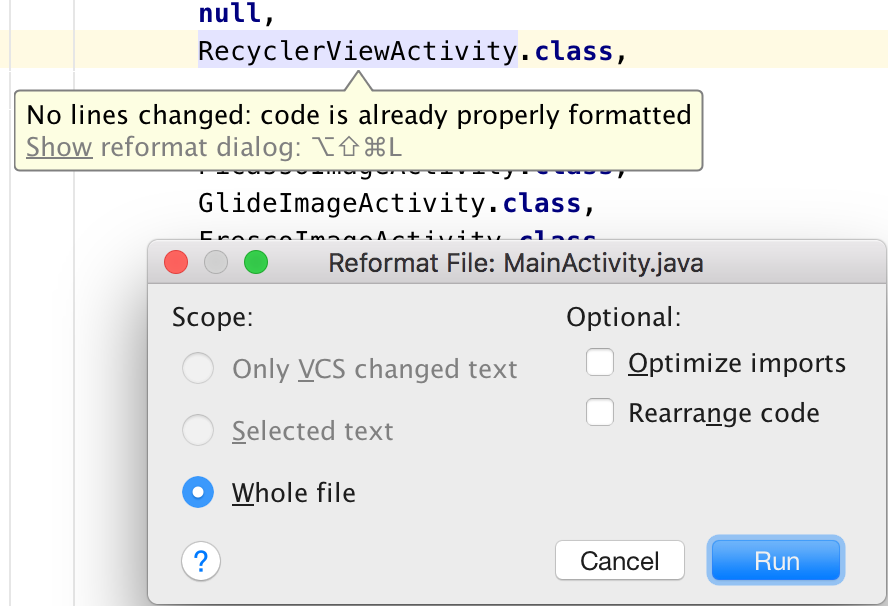
Task: Click the Show reformat dialog link
Action: pos(59,148)
